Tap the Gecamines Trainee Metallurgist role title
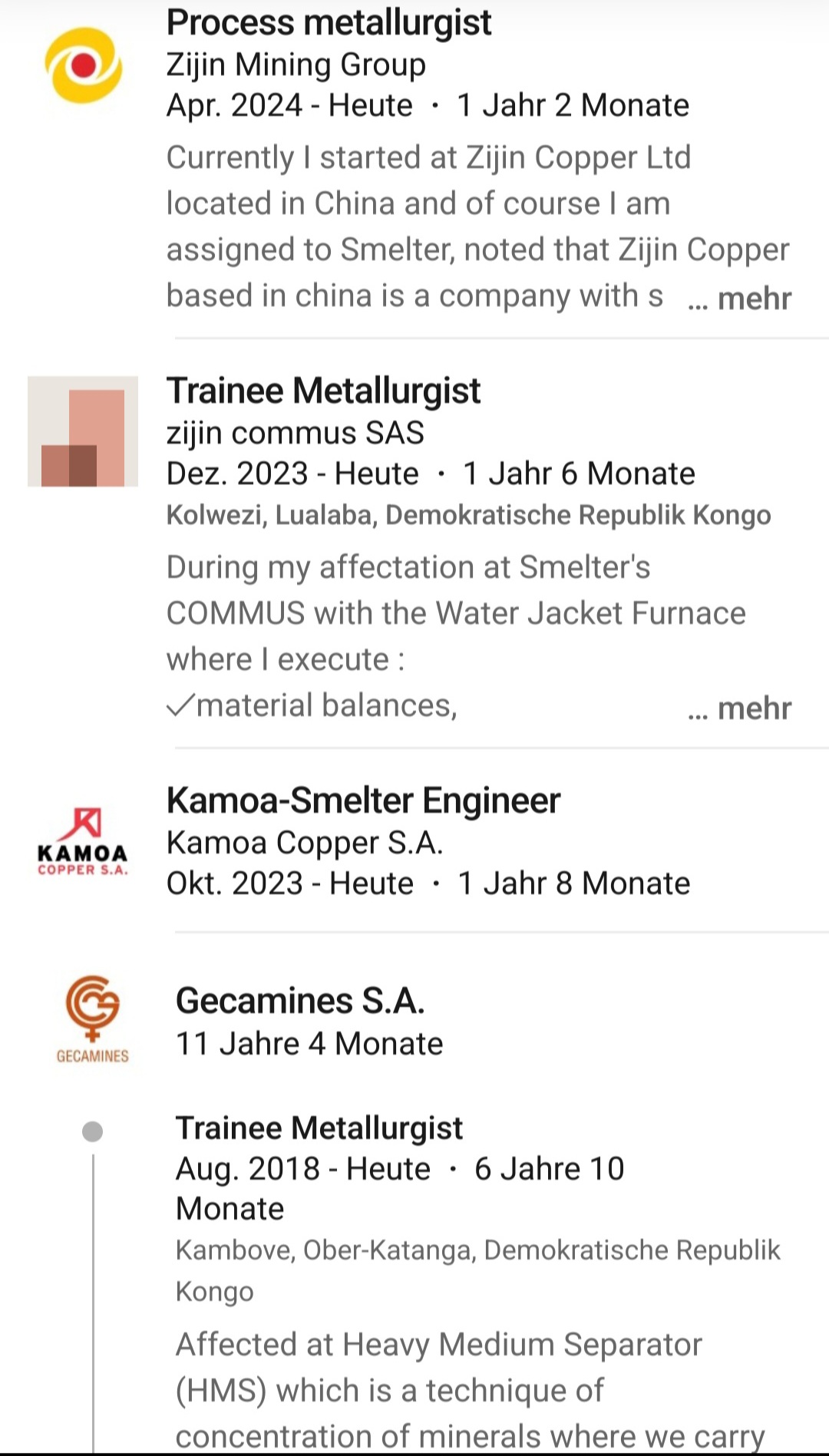This screenshot has width=829, height=1456. coord(319,1128)
